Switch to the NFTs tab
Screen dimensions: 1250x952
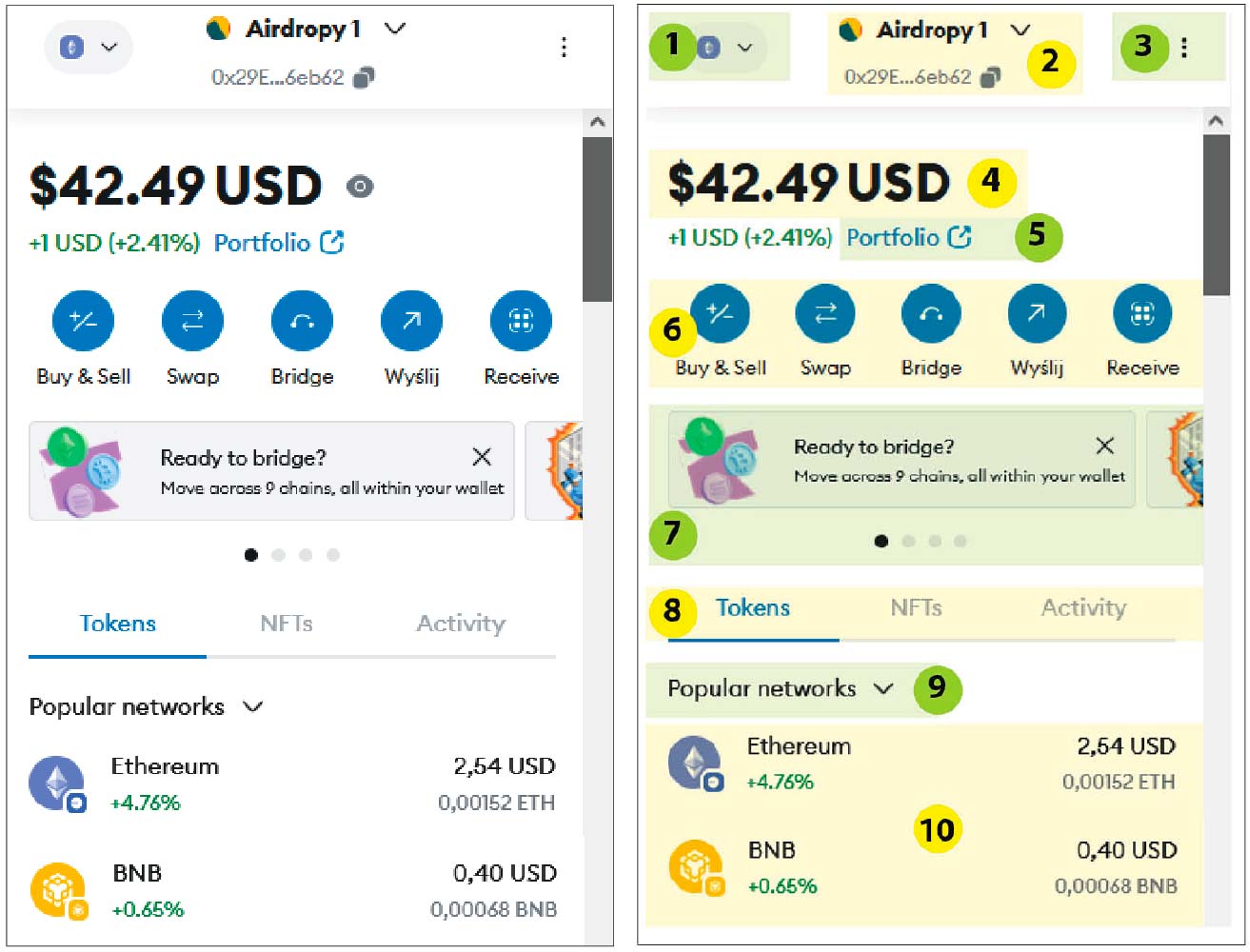coord(287,624)
